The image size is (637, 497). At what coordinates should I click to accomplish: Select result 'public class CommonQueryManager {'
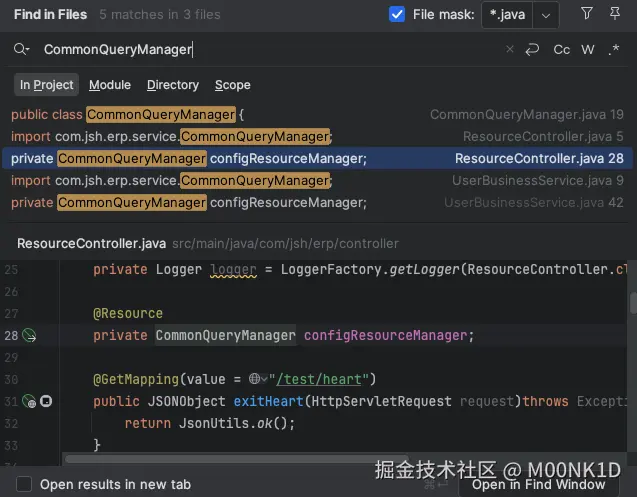click(318, 115)
